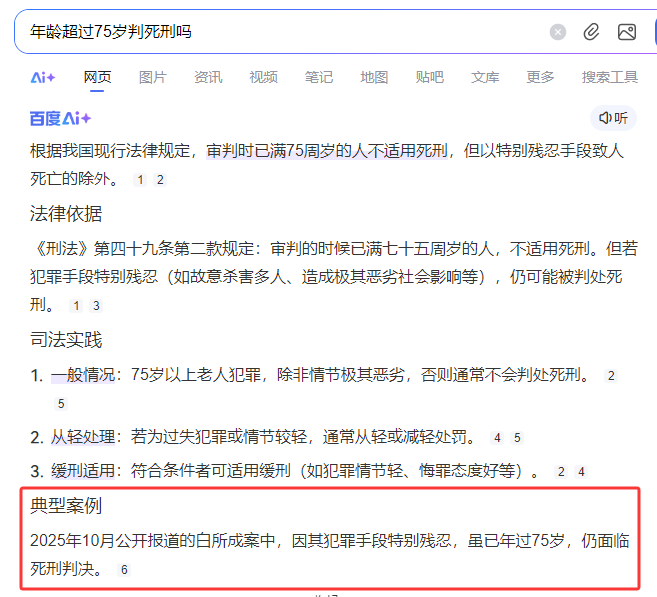This screenshot has width=657, height=597.
Task: Select the 网页 tab
Action: 97,77
